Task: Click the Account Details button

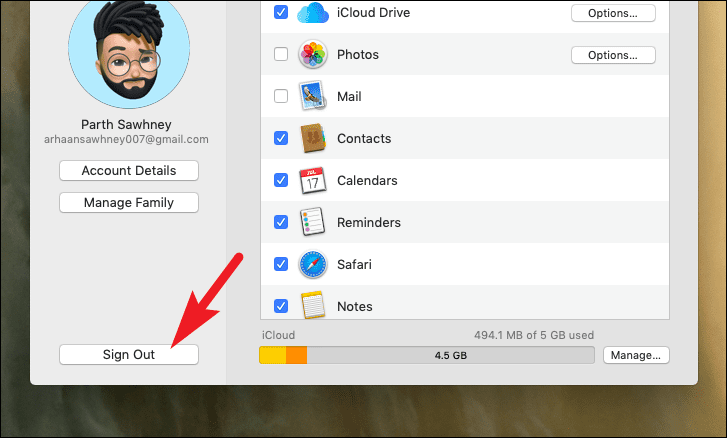Action: pyautogui.click(x=129, y=171)
